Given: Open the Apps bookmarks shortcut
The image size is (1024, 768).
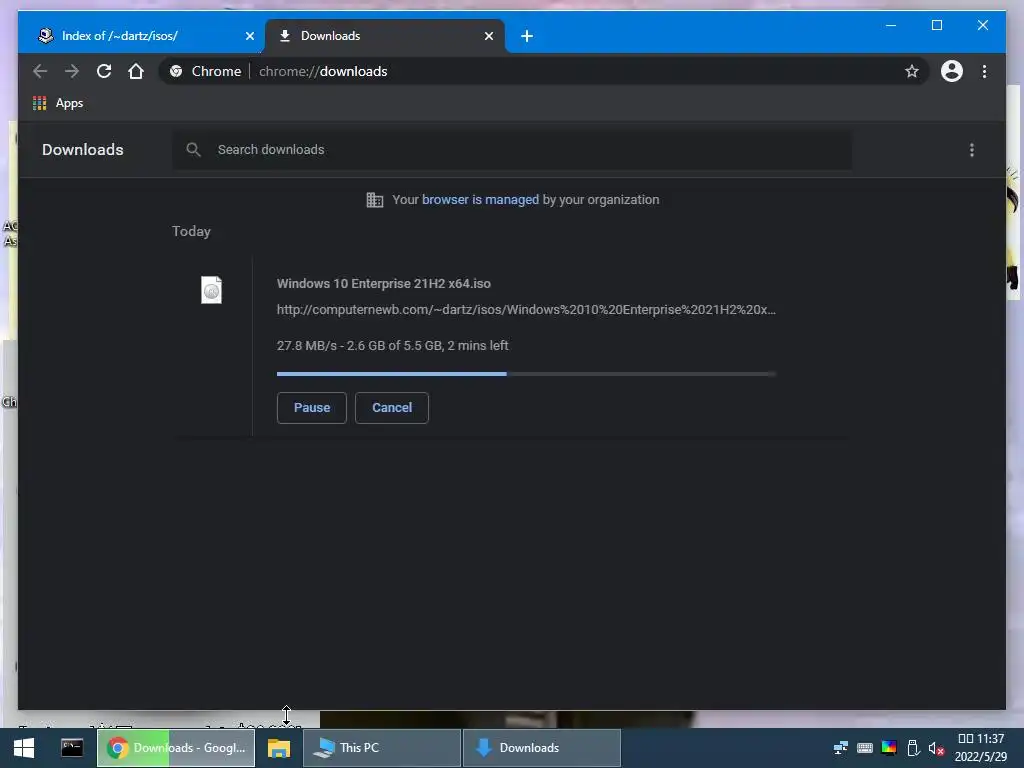Looking at the screenshot, I should [57, 103].
